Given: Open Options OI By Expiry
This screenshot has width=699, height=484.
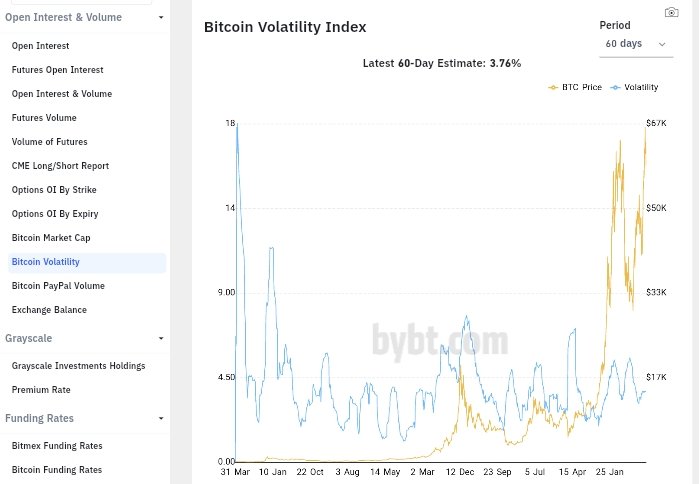Looking at the screenshot, I should point(55,214).
